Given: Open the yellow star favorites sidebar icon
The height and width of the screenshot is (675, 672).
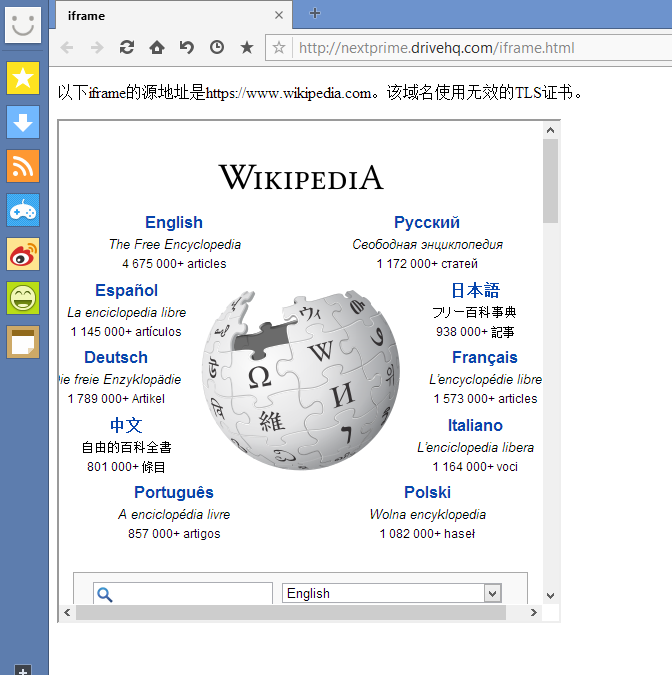Looking at the screenshot, I should click(23, 78).
